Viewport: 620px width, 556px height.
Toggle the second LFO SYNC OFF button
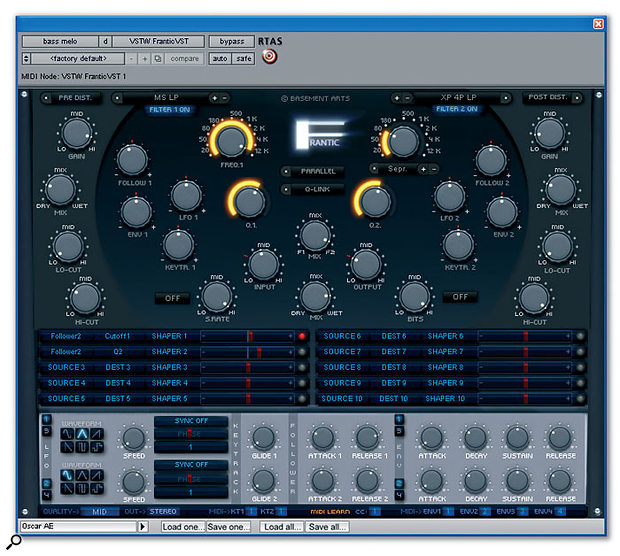(x=191, y=465)
